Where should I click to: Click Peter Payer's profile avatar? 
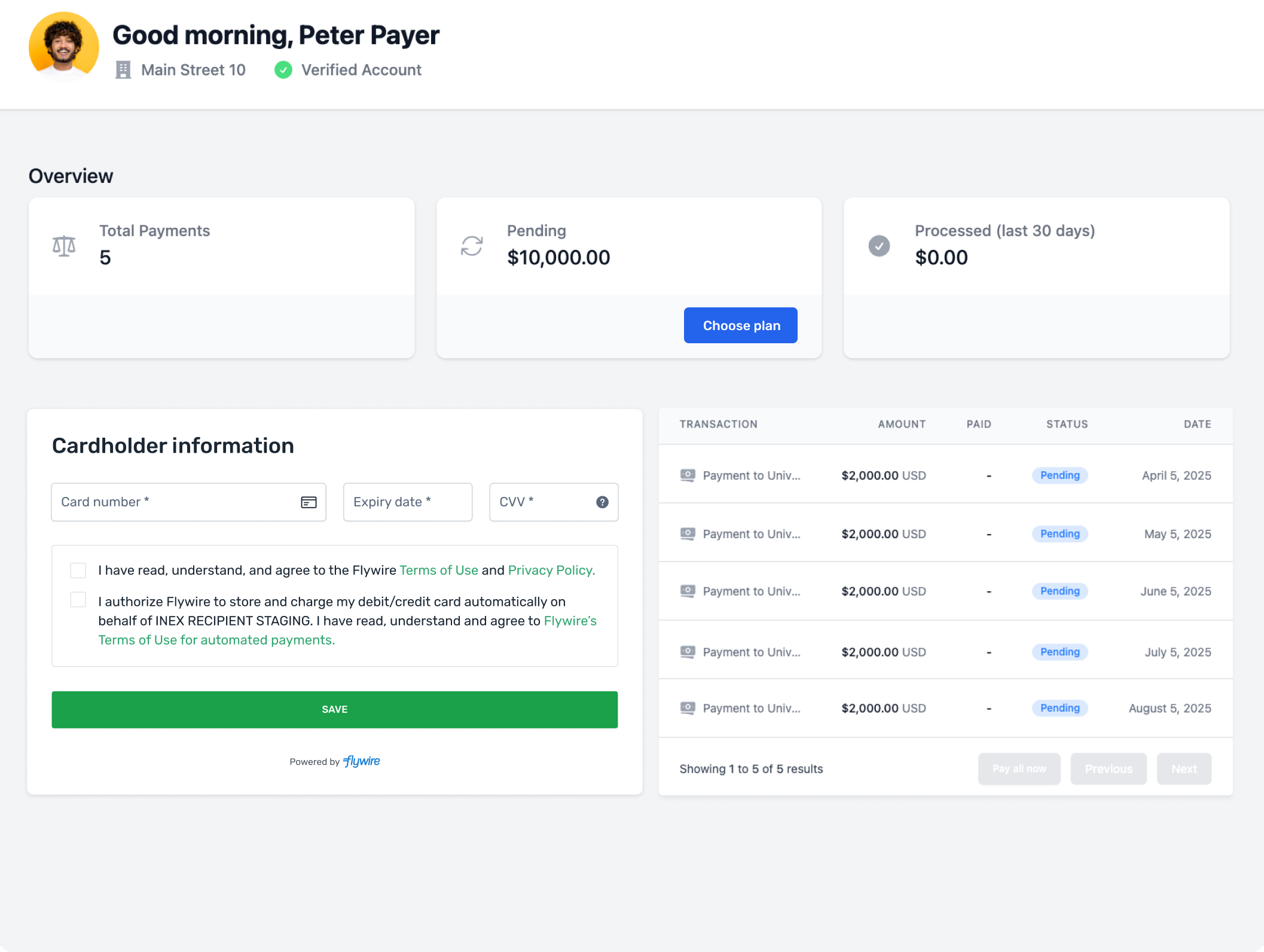pyautogui.click(x=64, y=47)
